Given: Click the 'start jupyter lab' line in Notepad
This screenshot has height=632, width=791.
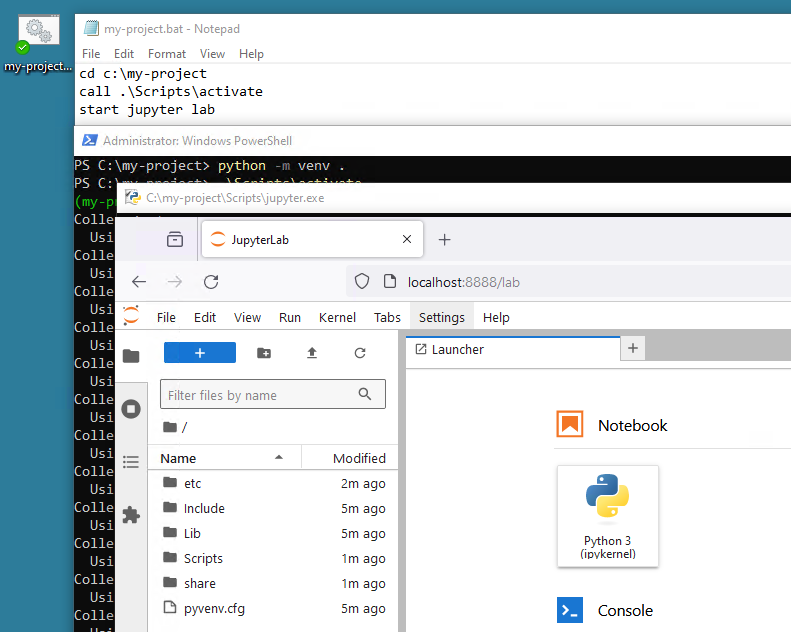Looking at the screenshot, I should pyautogui.click(x=147, y=109).
